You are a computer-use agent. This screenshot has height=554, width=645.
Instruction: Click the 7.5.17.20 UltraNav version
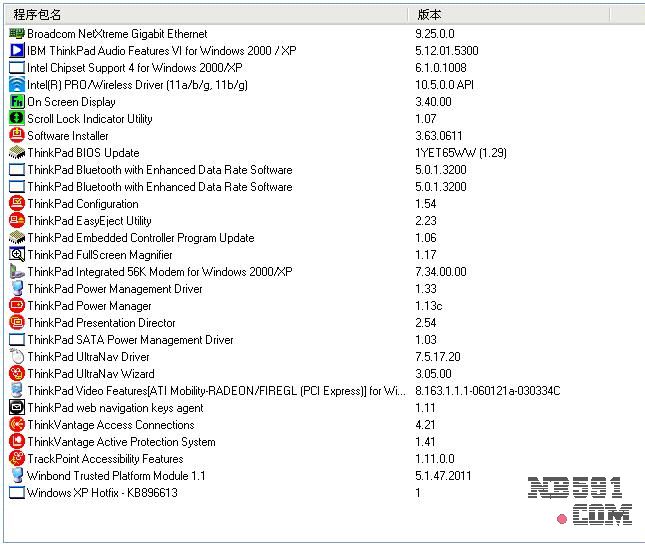[438, 357]
